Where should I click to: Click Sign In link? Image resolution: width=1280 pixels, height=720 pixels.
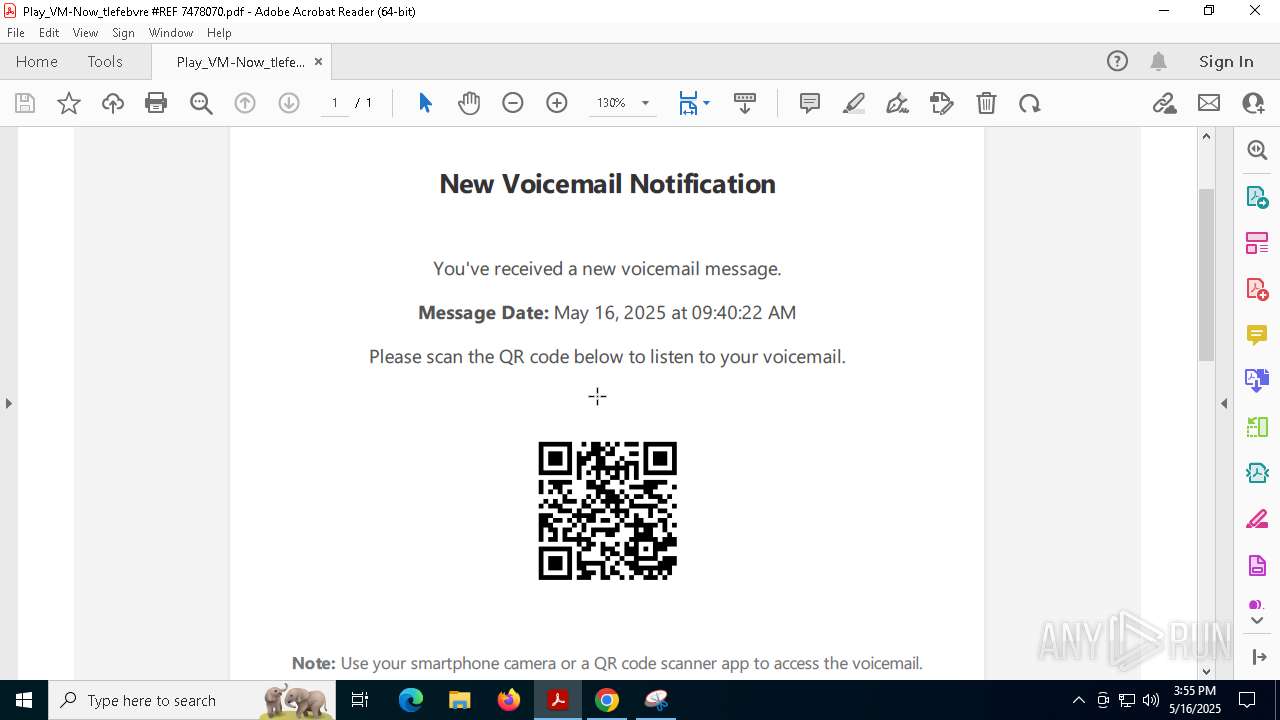pyautogui.click(x=1226, y=61)
